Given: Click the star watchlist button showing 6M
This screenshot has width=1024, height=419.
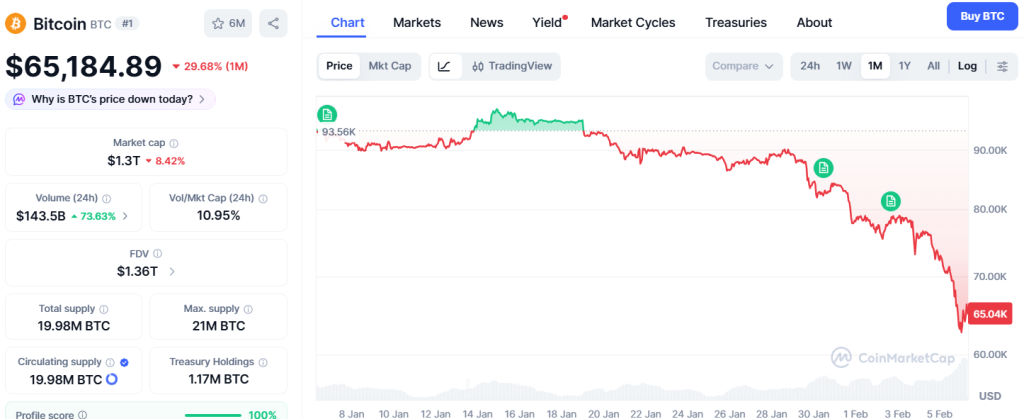Looking at the screenshot, I should tap(228, 23).
